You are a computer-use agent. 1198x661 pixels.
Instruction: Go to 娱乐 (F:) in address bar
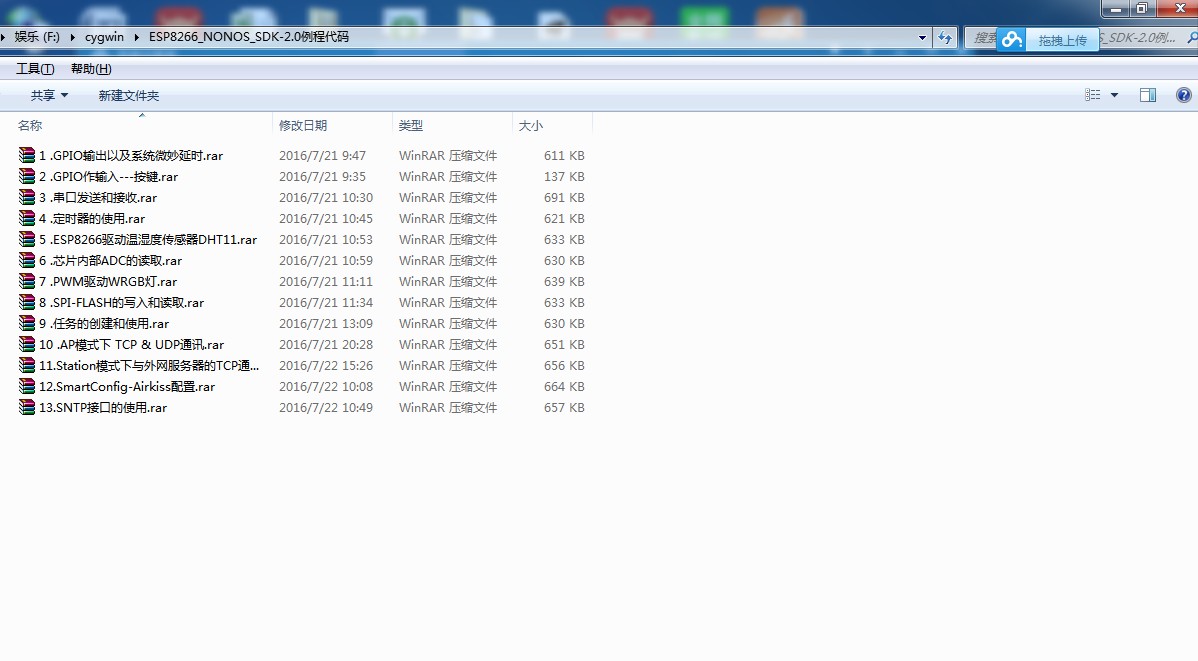37,37
